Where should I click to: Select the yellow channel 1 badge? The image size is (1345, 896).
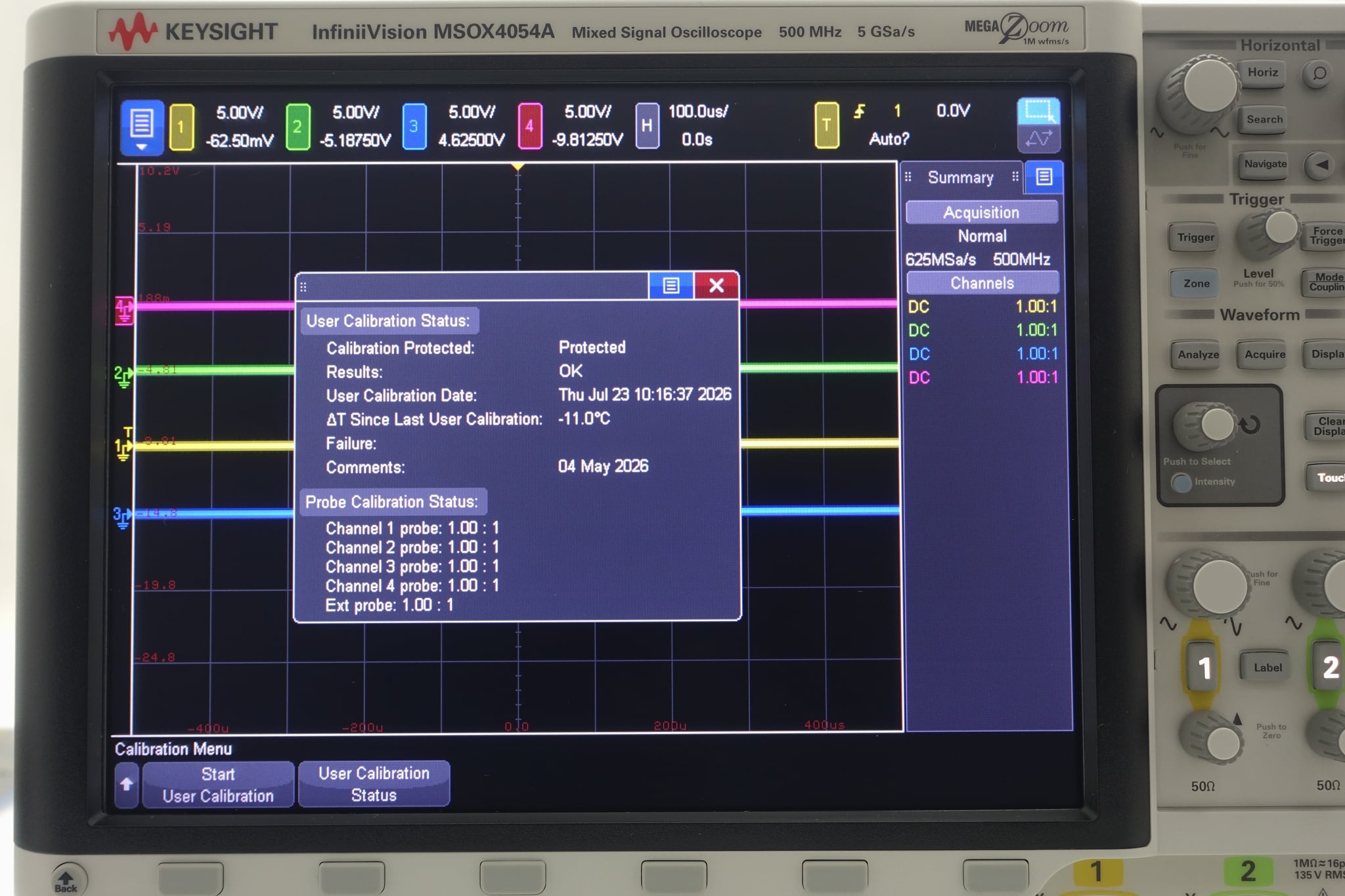point(181,127)
